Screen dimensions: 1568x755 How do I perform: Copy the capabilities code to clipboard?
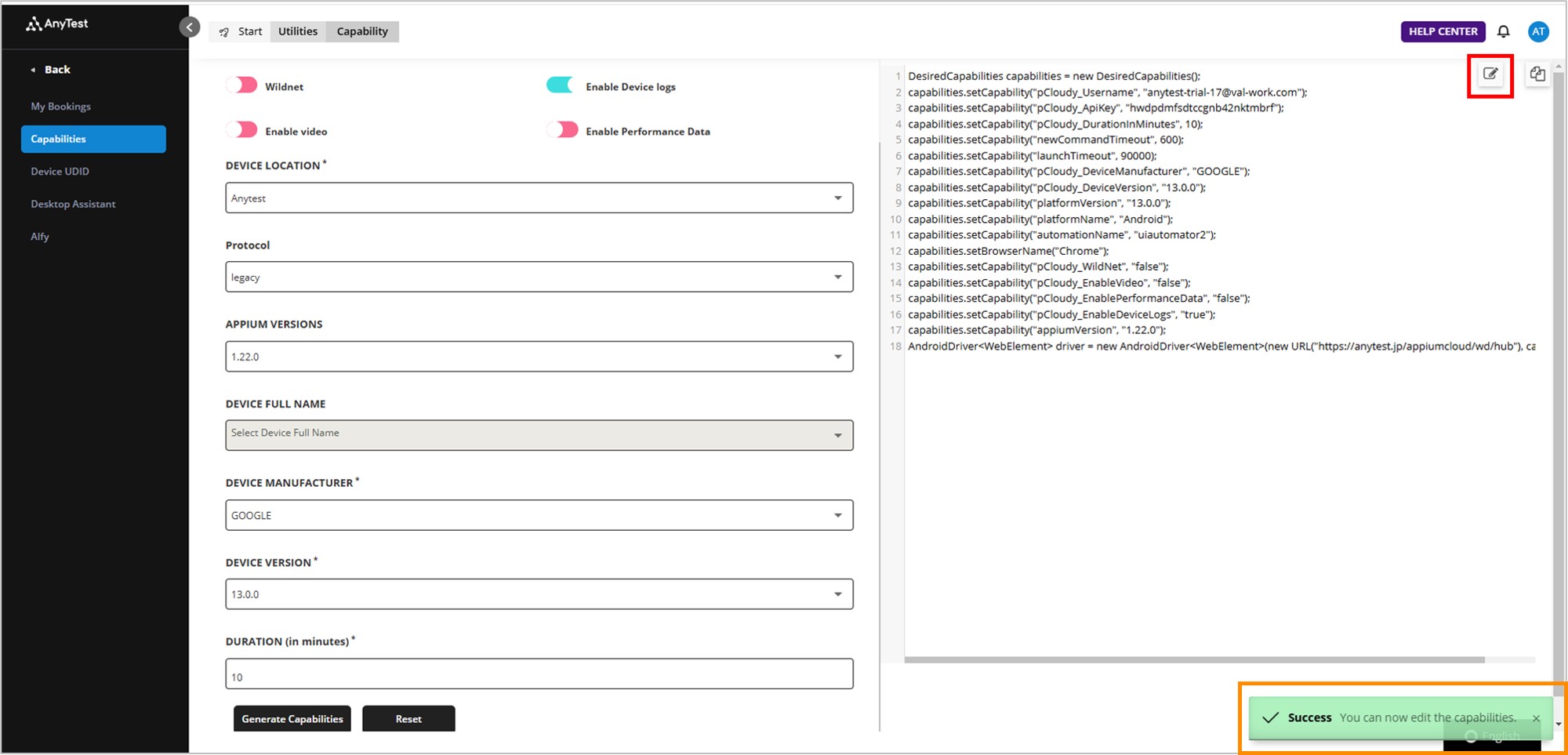[x=1537, y=74]
